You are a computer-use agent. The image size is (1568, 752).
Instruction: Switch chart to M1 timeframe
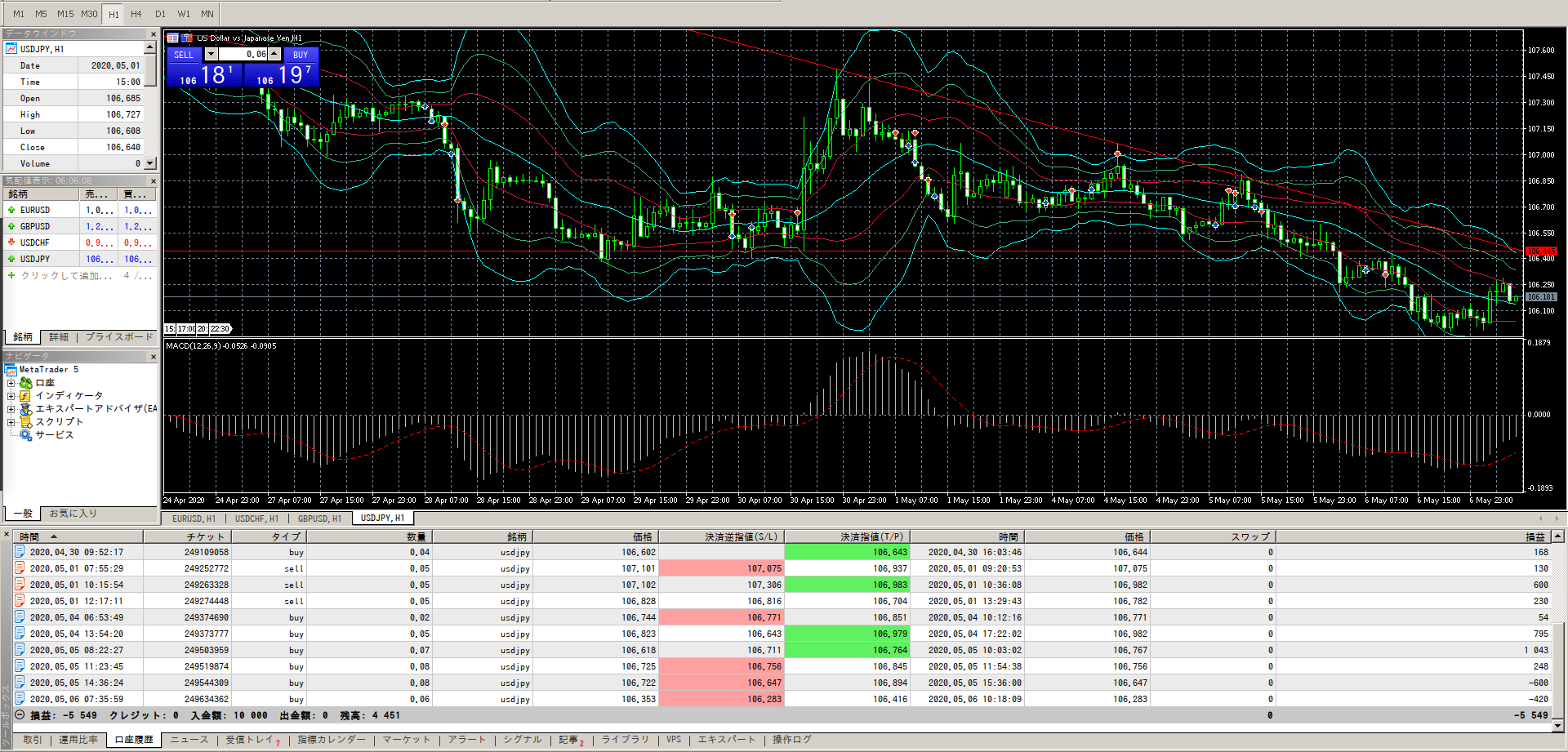19,14
